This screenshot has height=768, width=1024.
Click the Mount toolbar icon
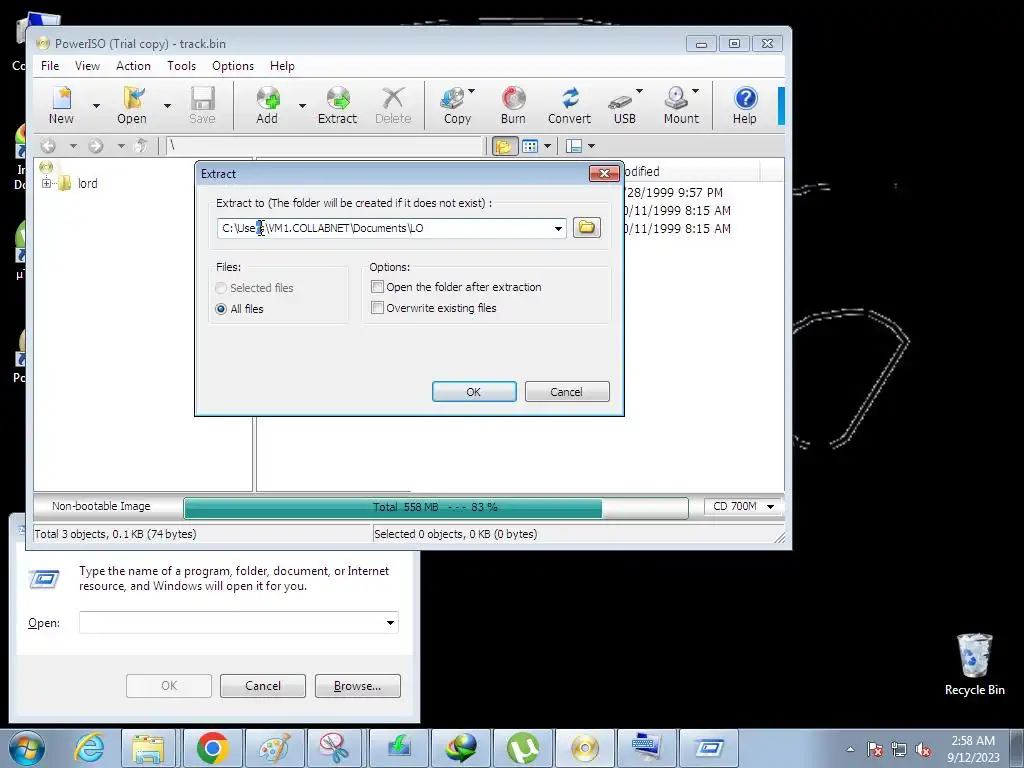click(x=681, y=105)
